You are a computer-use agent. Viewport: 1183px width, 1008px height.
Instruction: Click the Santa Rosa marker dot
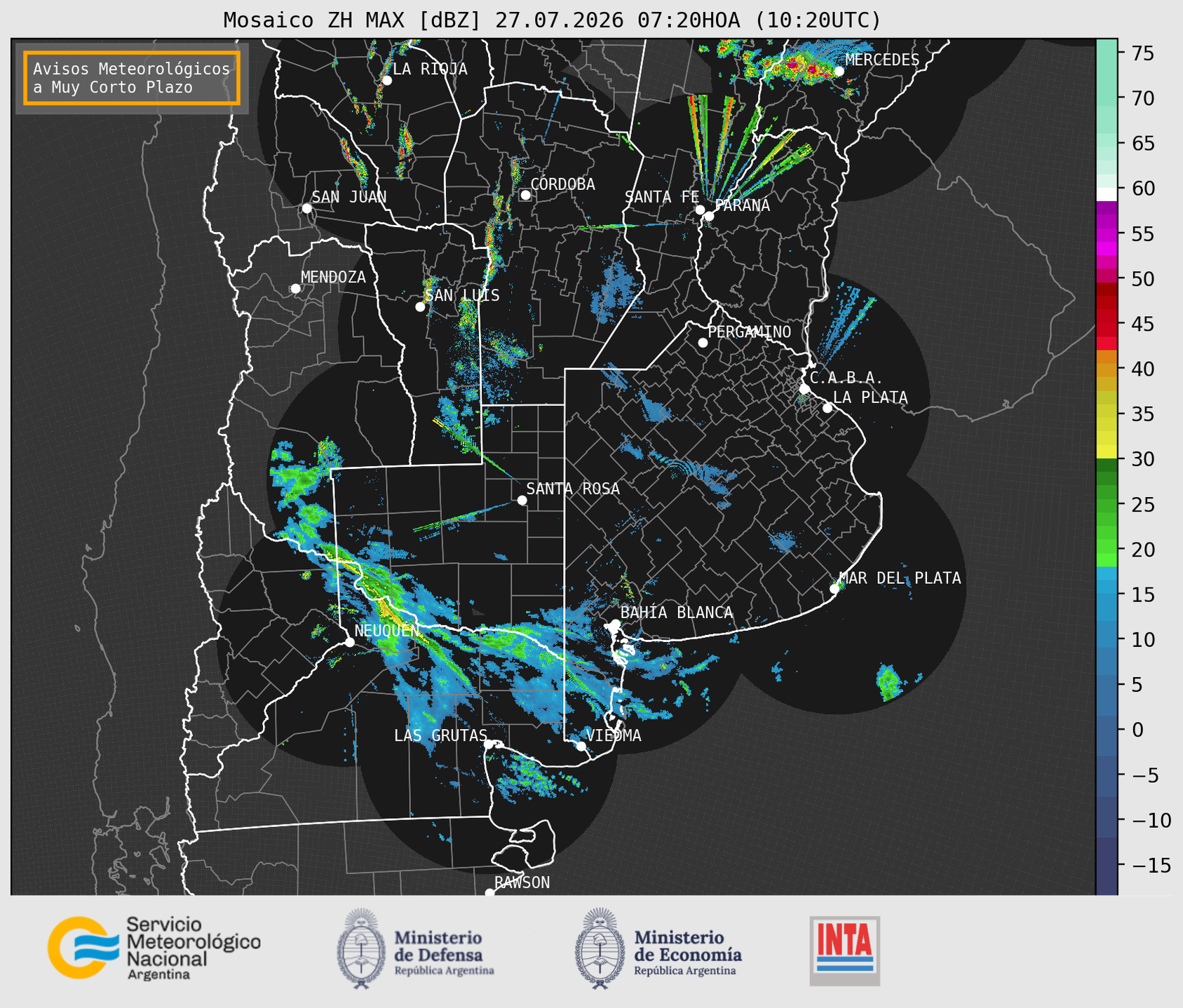pos(522,500)
